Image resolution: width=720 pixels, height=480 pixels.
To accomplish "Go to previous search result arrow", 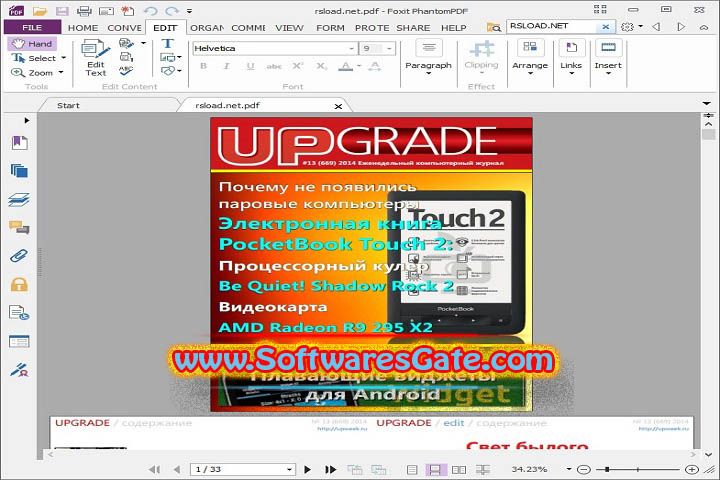I will (x=656, y=27).
